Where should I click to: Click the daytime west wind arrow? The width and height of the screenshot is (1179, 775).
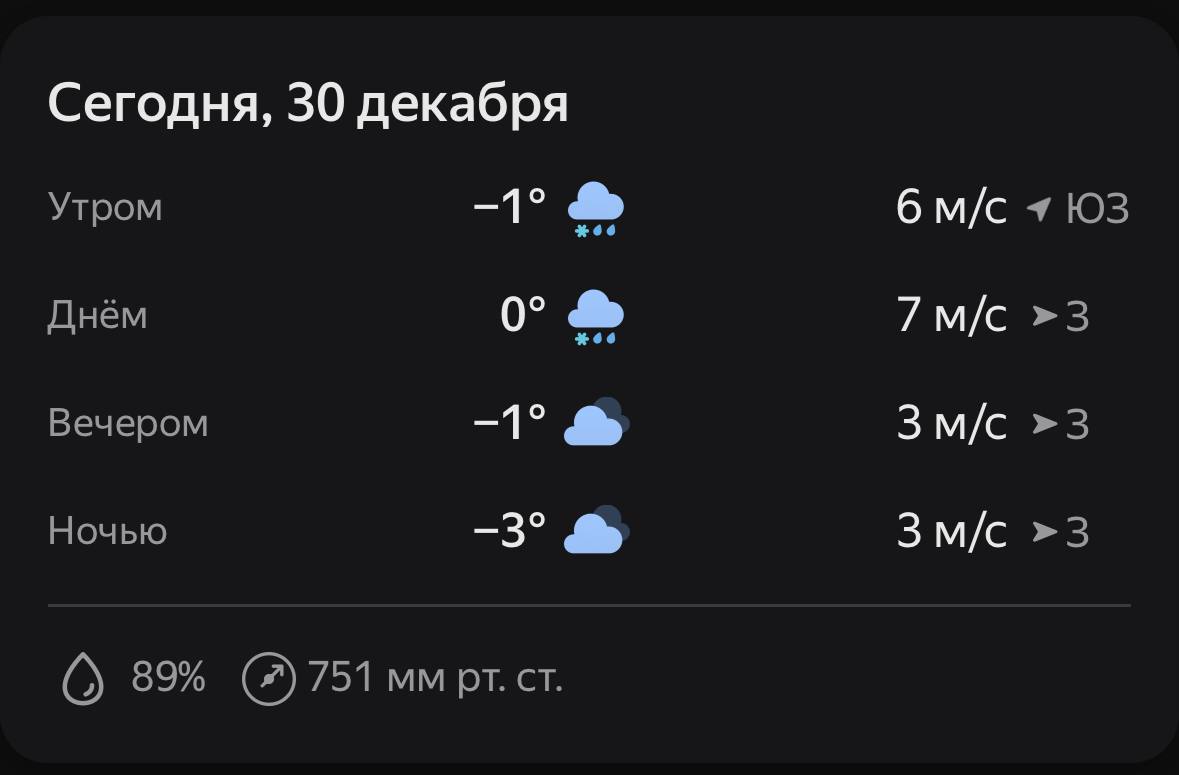coord(1045,317)
